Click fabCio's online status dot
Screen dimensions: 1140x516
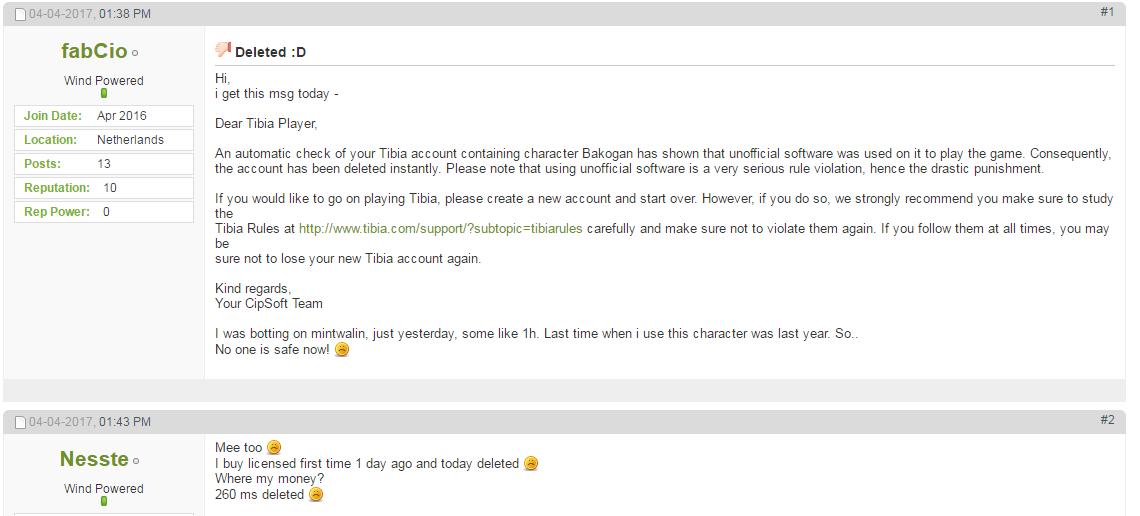(x=135, y=53)
